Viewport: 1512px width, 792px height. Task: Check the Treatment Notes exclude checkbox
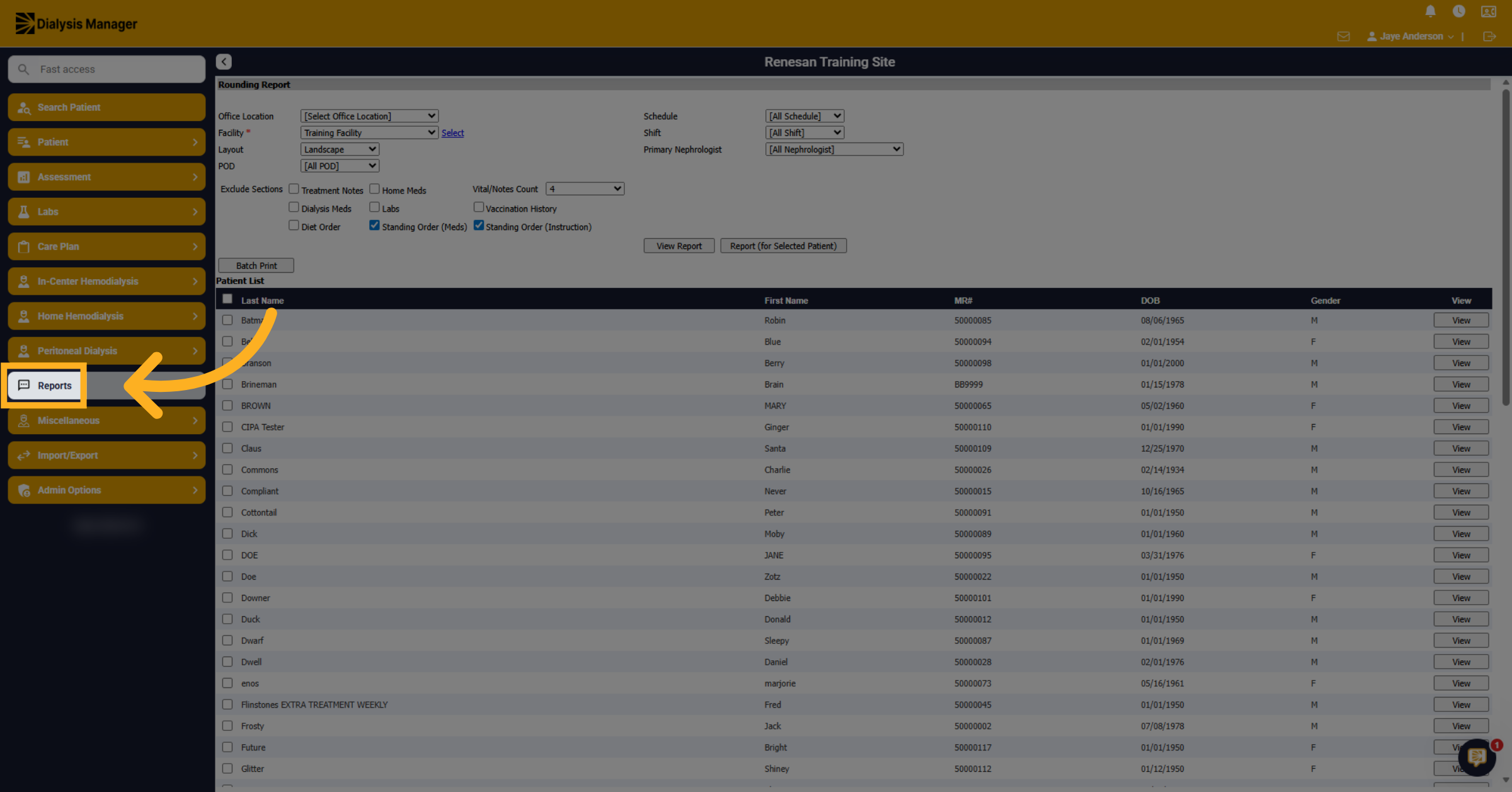[x=294, y=189]
